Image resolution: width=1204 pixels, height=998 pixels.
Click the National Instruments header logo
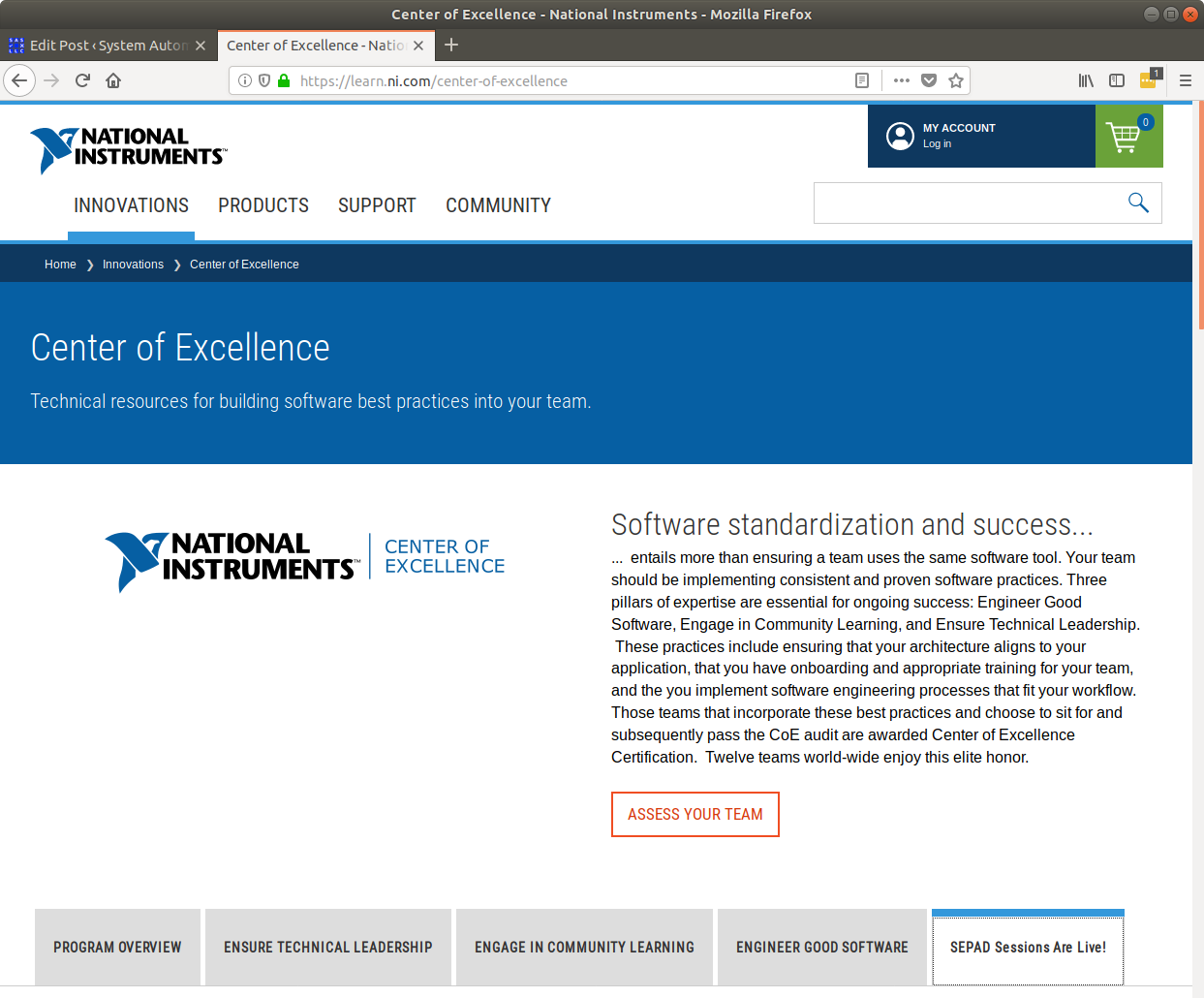click(129, 150)
